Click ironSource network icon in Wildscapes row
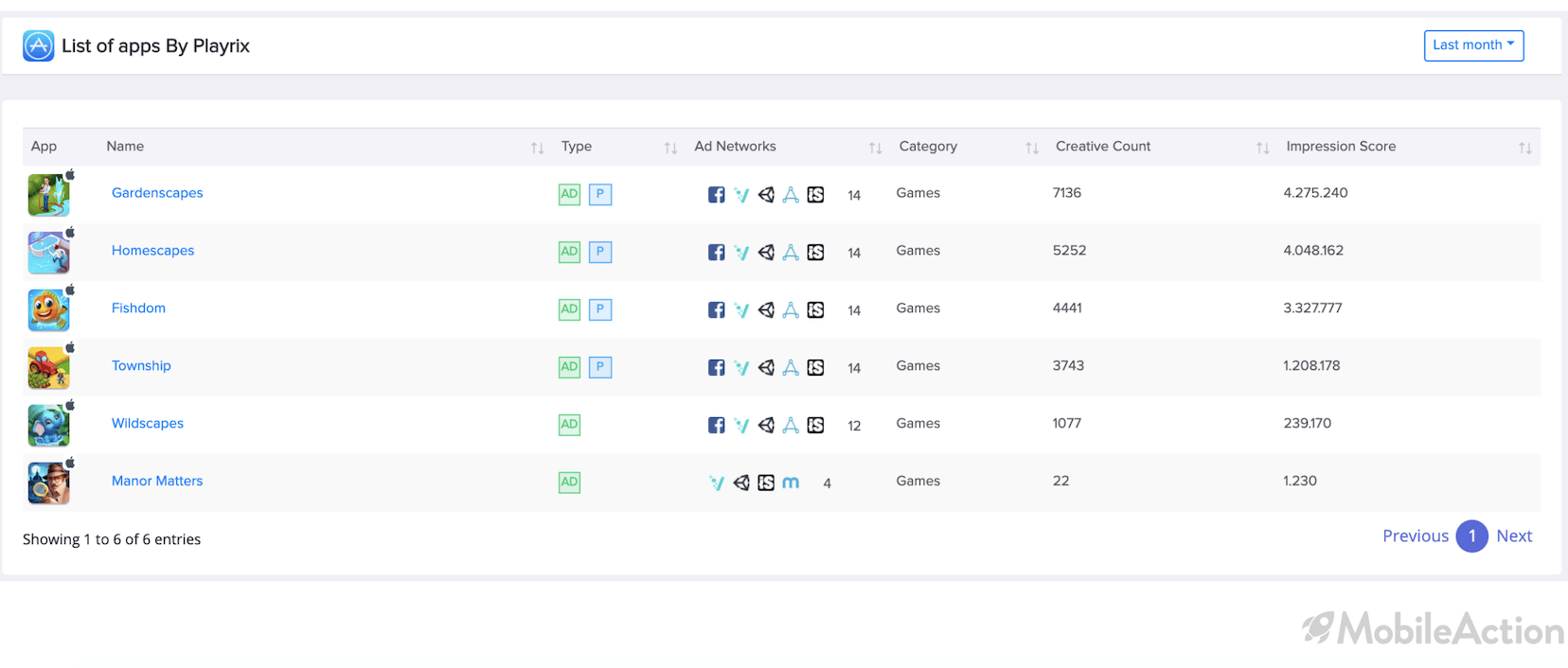The image size is (1568, 668). (x=815, y=426)
